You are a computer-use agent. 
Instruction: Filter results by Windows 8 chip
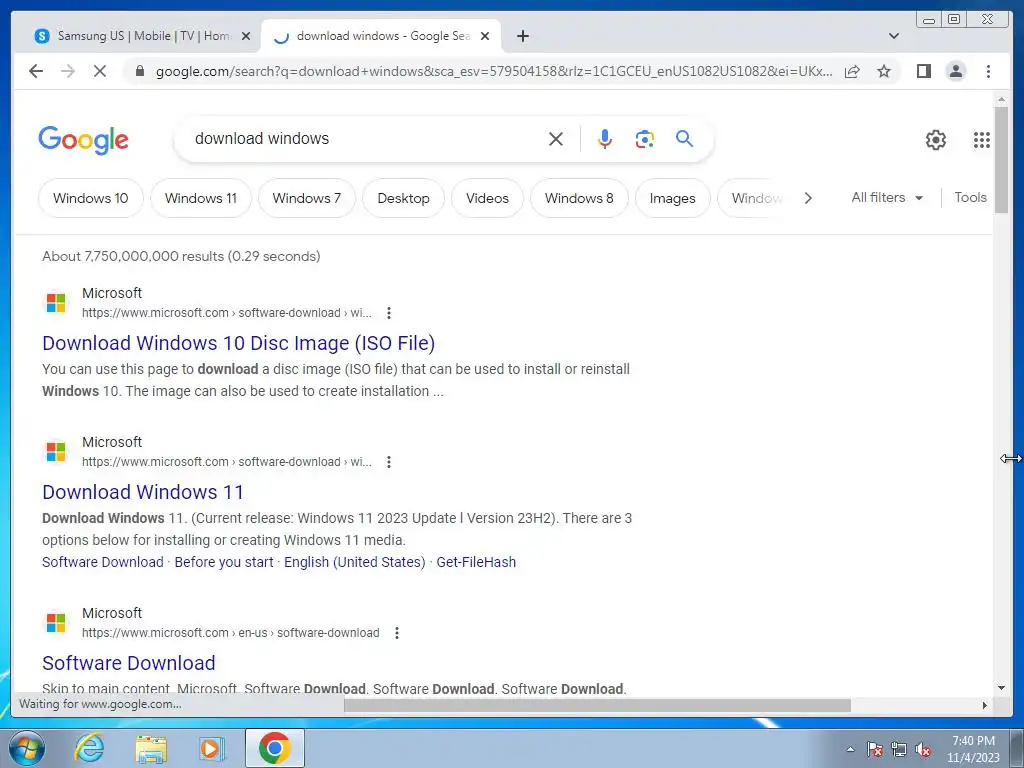point(579,198)
